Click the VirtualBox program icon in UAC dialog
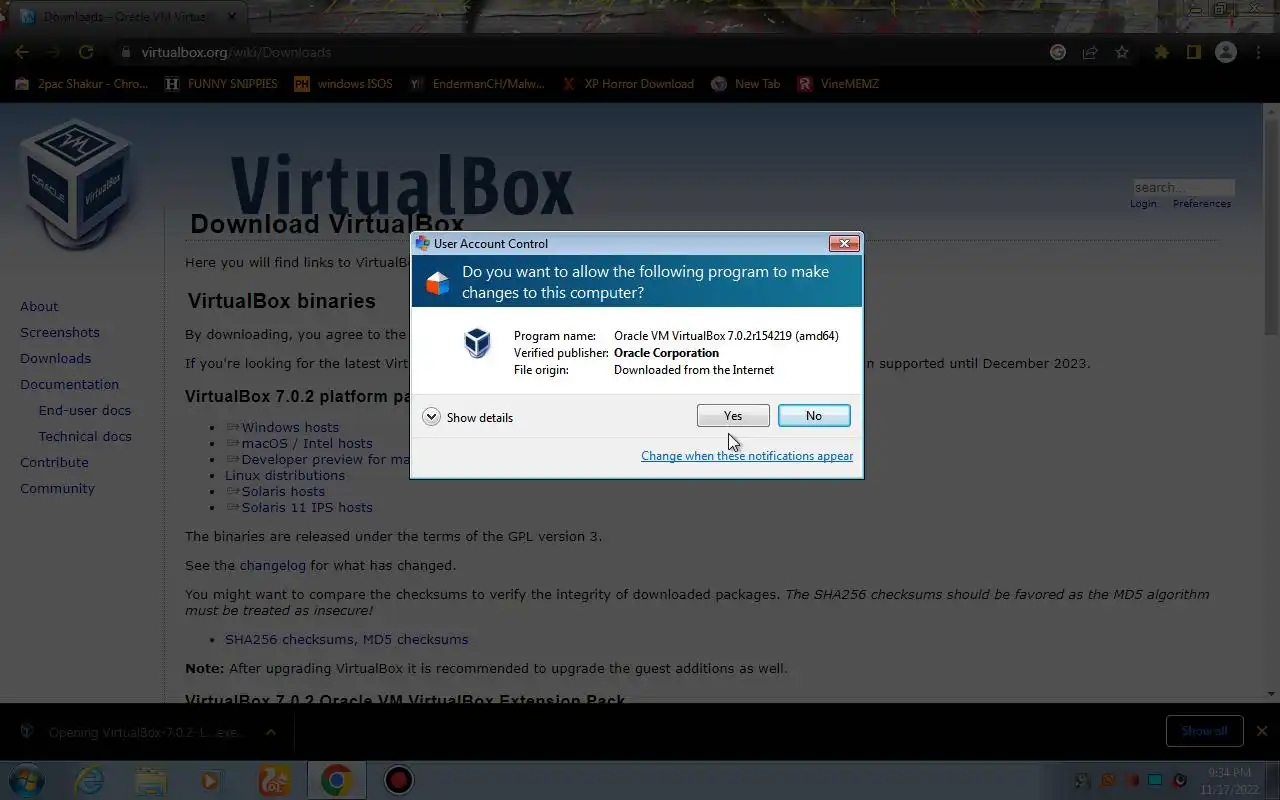This screenshot has height=800, width=1280. coord(478,343)
